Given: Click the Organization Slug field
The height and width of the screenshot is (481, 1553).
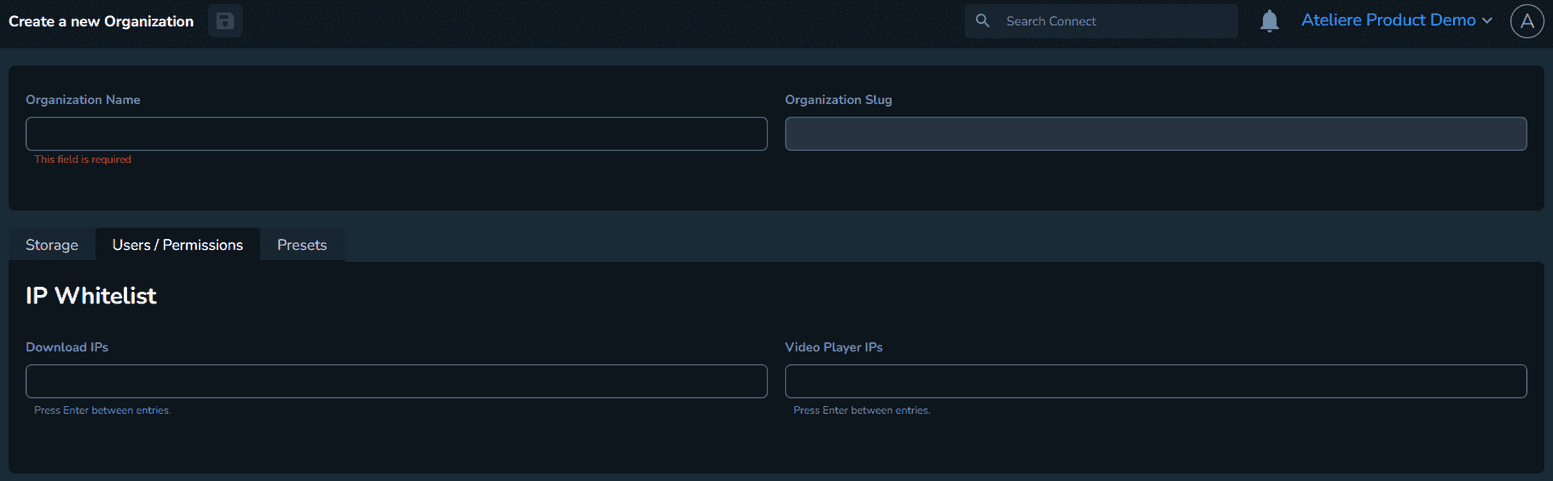Looking at the screenshot, I should [1155, 134].
